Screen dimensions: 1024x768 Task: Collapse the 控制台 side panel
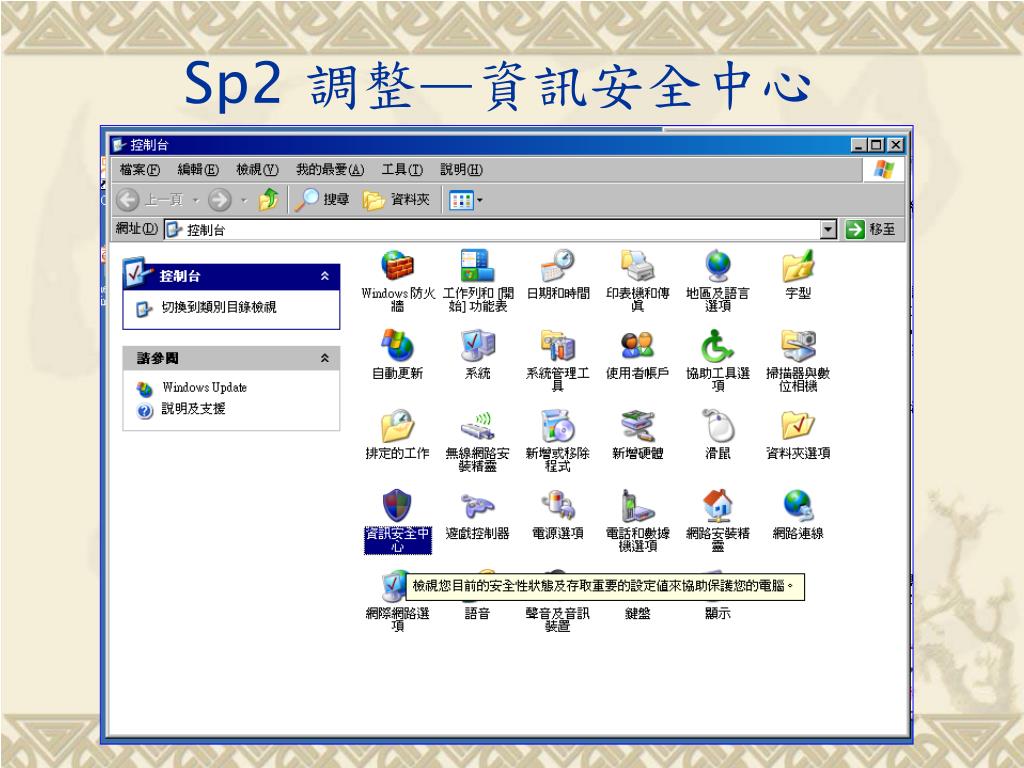tap(325, 276)
